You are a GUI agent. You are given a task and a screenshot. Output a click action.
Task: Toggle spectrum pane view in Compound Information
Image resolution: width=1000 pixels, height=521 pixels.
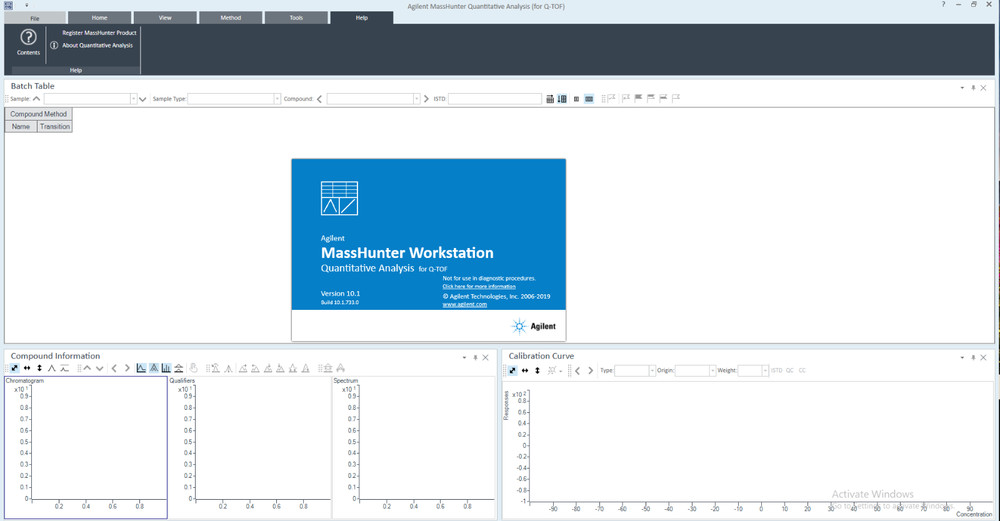[x=166, y=368]
